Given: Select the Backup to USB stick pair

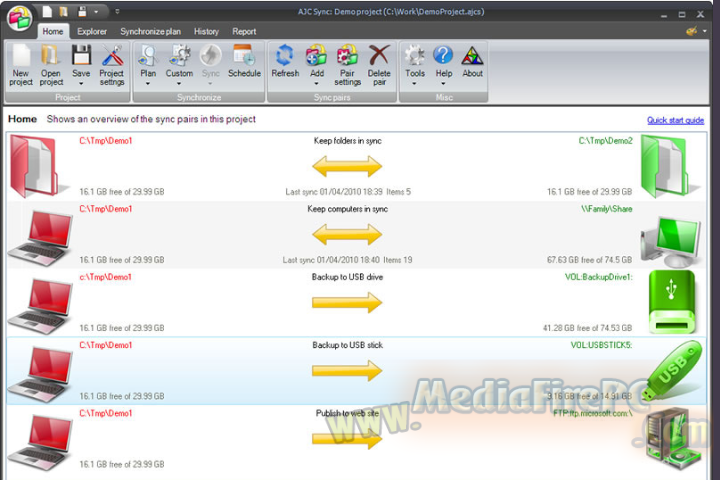Looking at the screenshot, I should point(356,371).
